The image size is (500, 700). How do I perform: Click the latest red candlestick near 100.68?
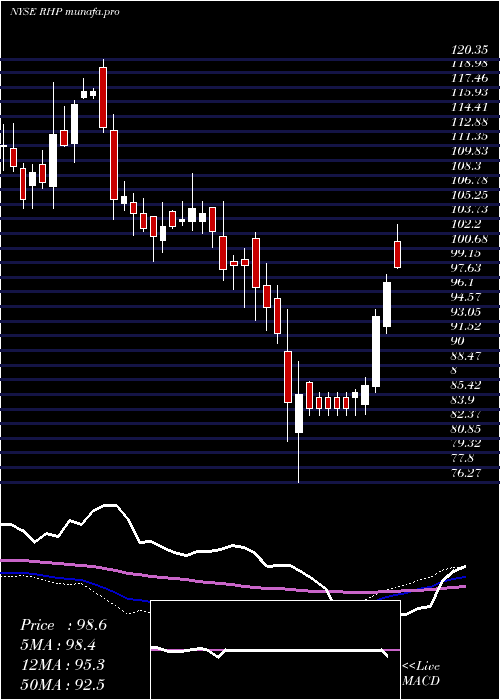(x=397, y=254)
